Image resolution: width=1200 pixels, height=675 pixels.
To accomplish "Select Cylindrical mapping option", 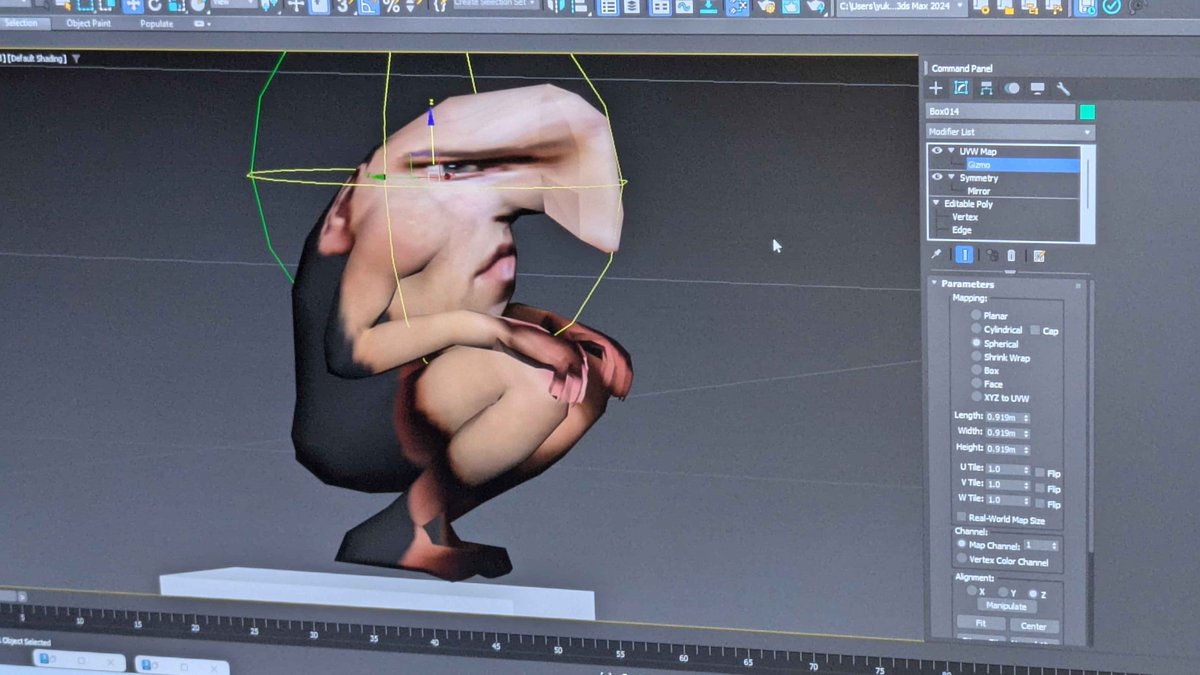I will coord(976,329).
